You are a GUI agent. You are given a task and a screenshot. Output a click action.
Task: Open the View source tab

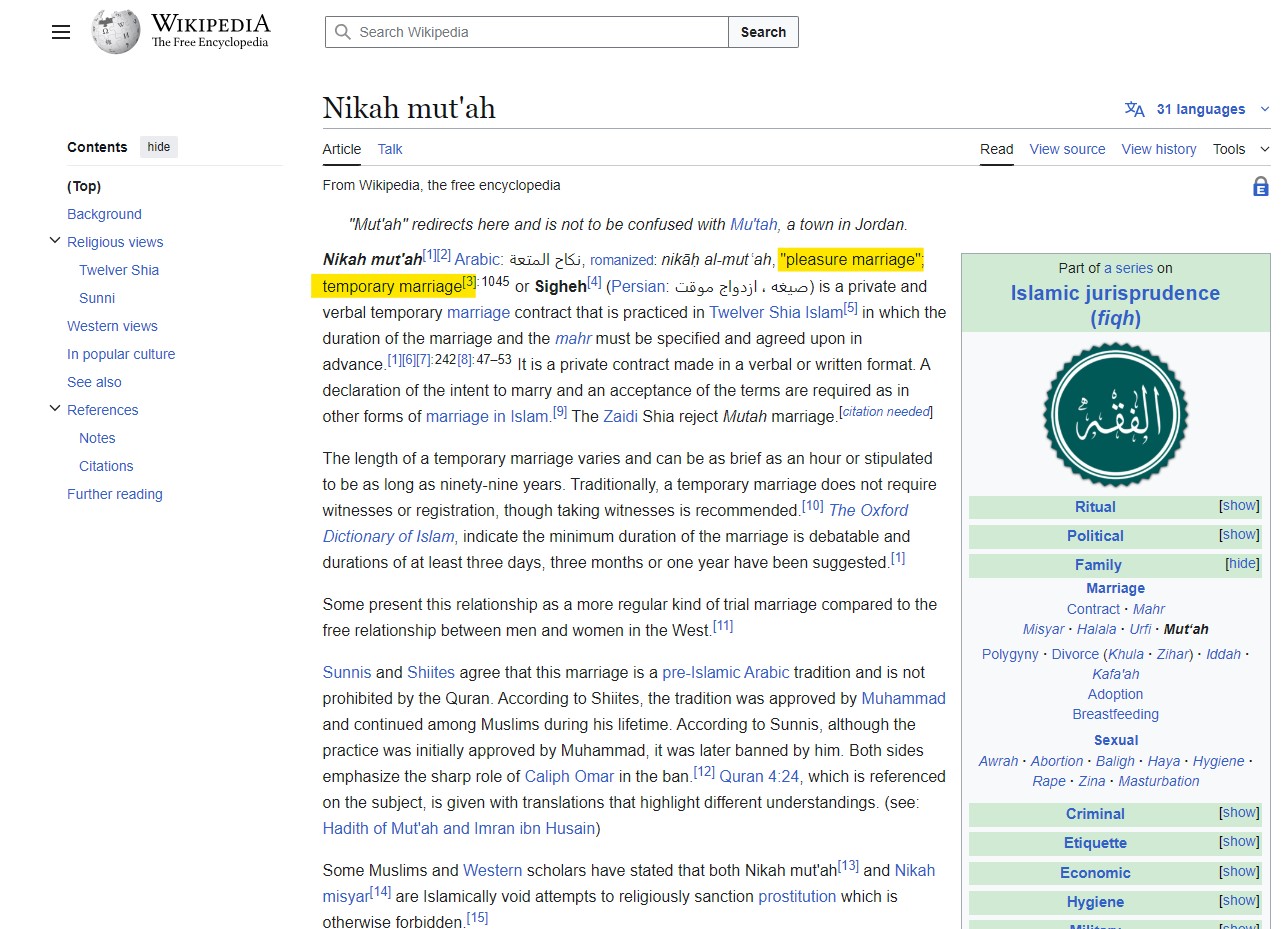point(1067,149)
